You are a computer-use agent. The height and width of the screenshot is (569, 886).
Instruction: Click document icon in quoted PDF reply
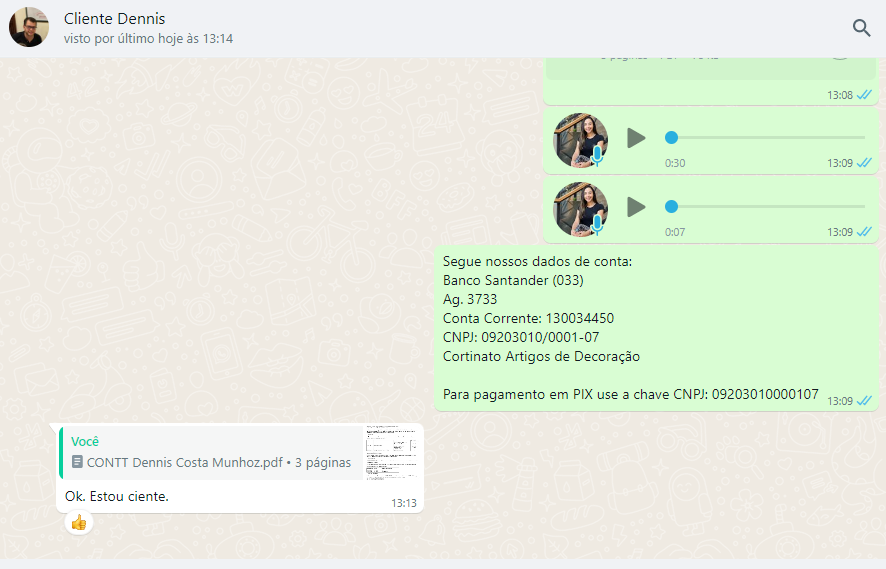click(x=77, y=462)
